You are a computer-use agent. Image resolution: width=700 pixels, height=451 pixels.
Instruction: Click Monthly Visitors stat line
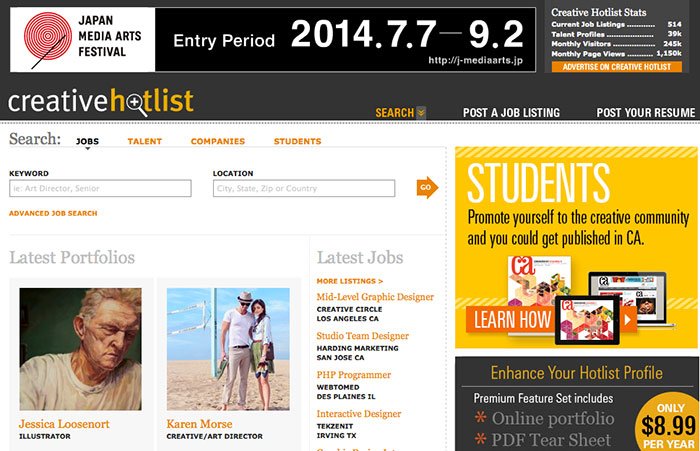click(616, 44)
